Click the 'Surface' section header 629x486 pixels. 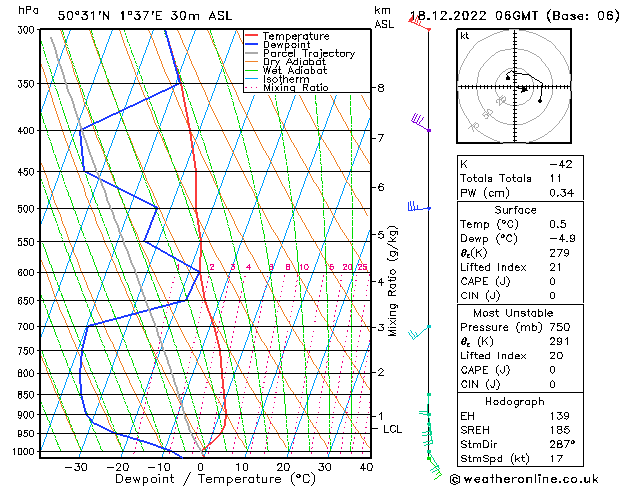tap(515, 210)
